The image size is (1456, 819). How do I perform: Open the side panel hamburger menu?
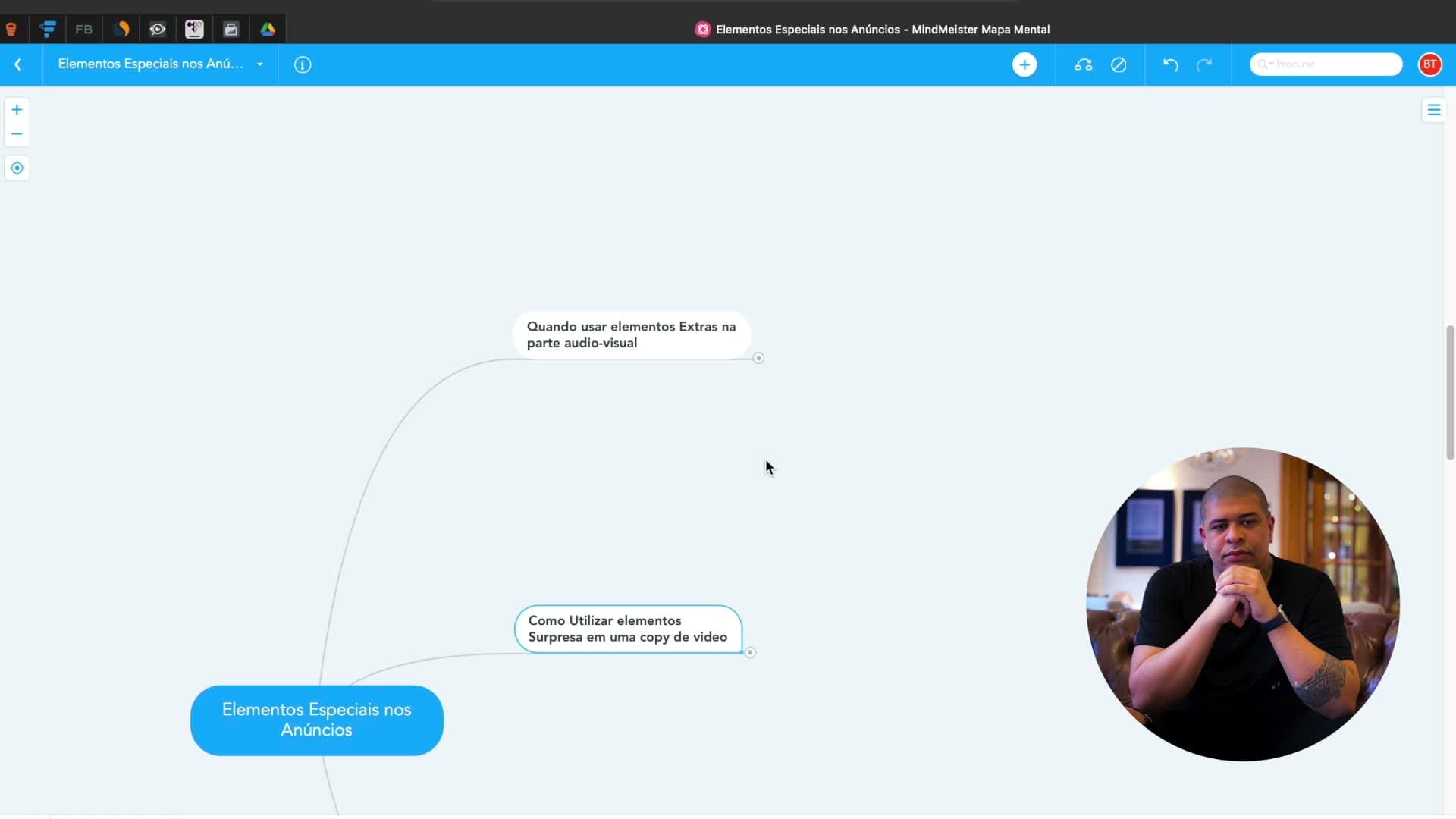[1433, 110]
